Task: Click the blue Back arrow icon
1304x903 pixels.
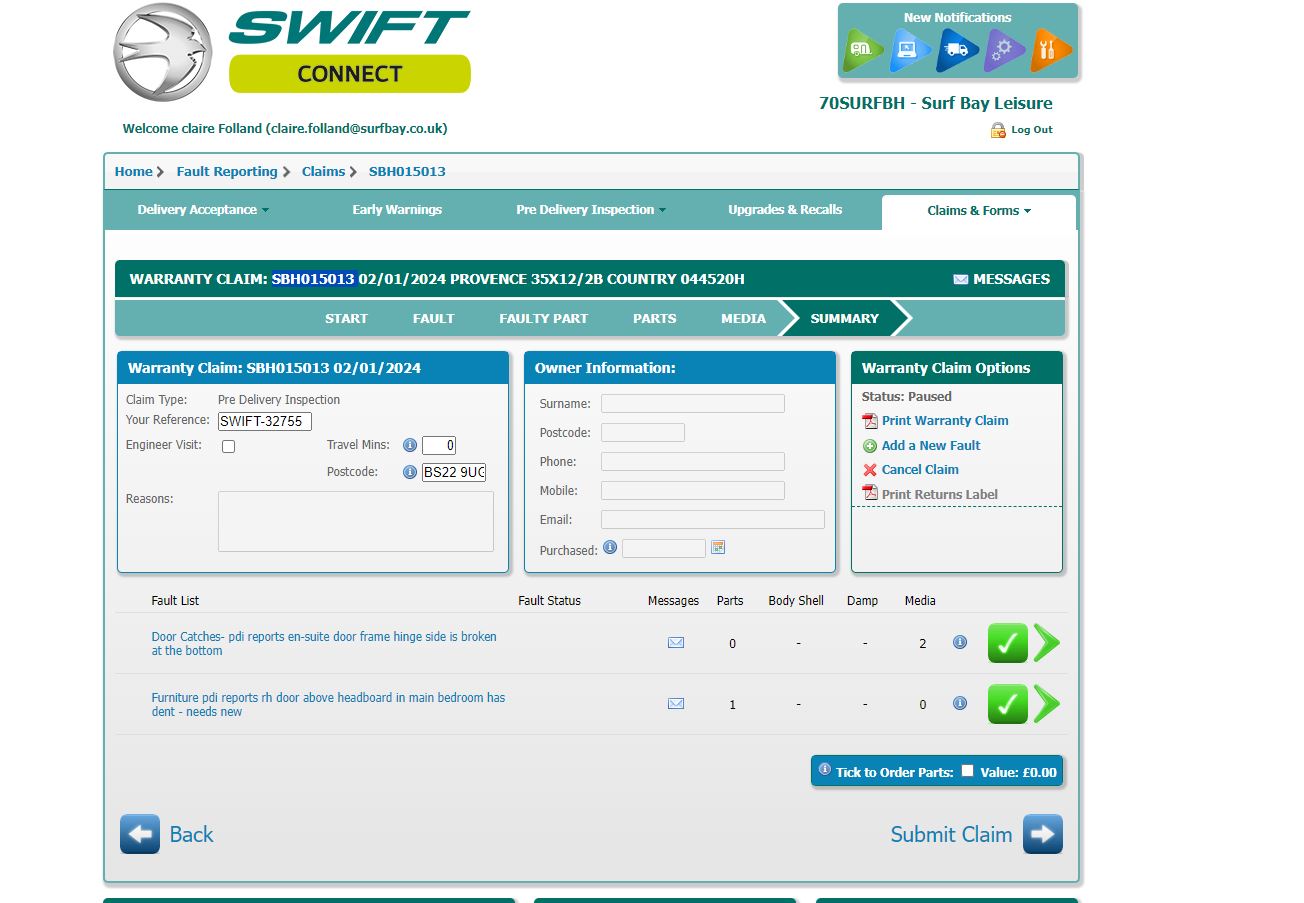Action: click(140, 834)
